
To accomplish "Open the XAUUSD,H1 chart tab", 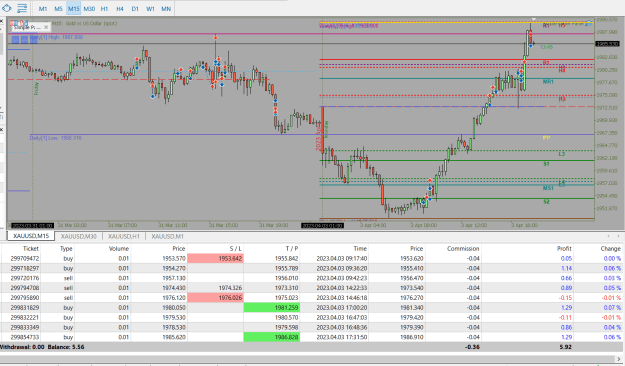I will coord(124,236).
